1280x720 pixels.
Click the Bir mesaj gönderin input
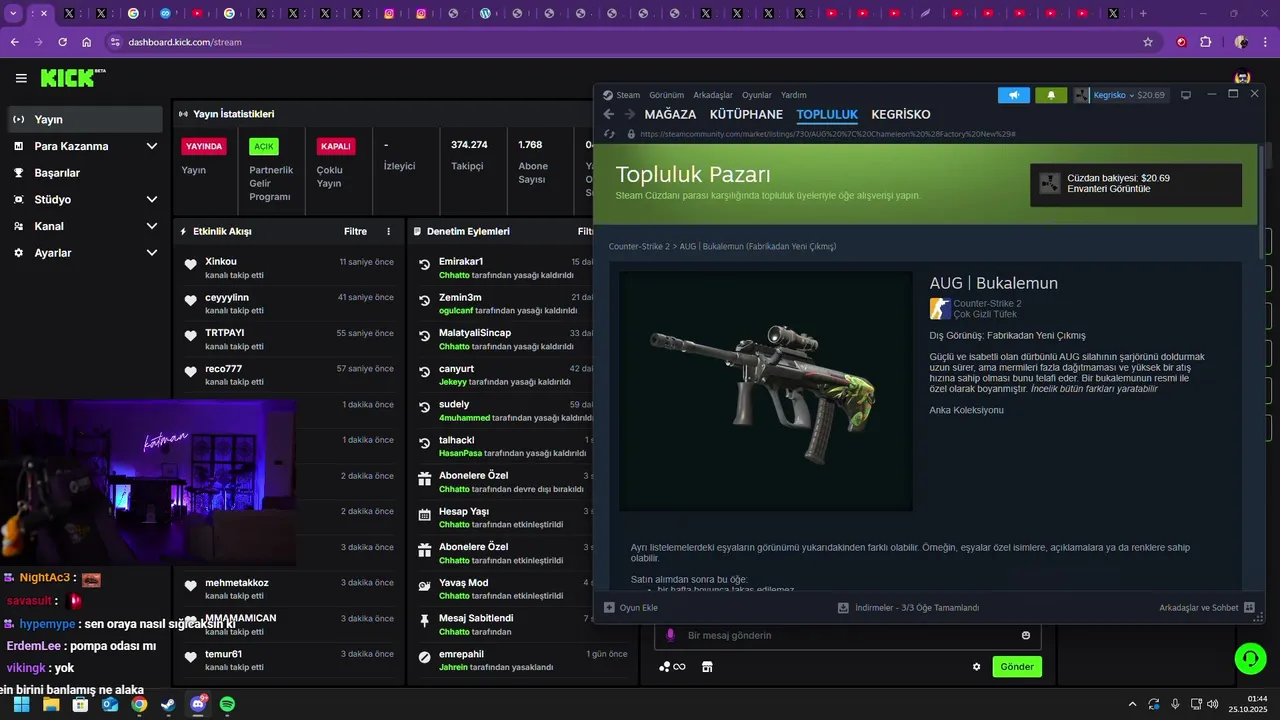pos(848,635)
